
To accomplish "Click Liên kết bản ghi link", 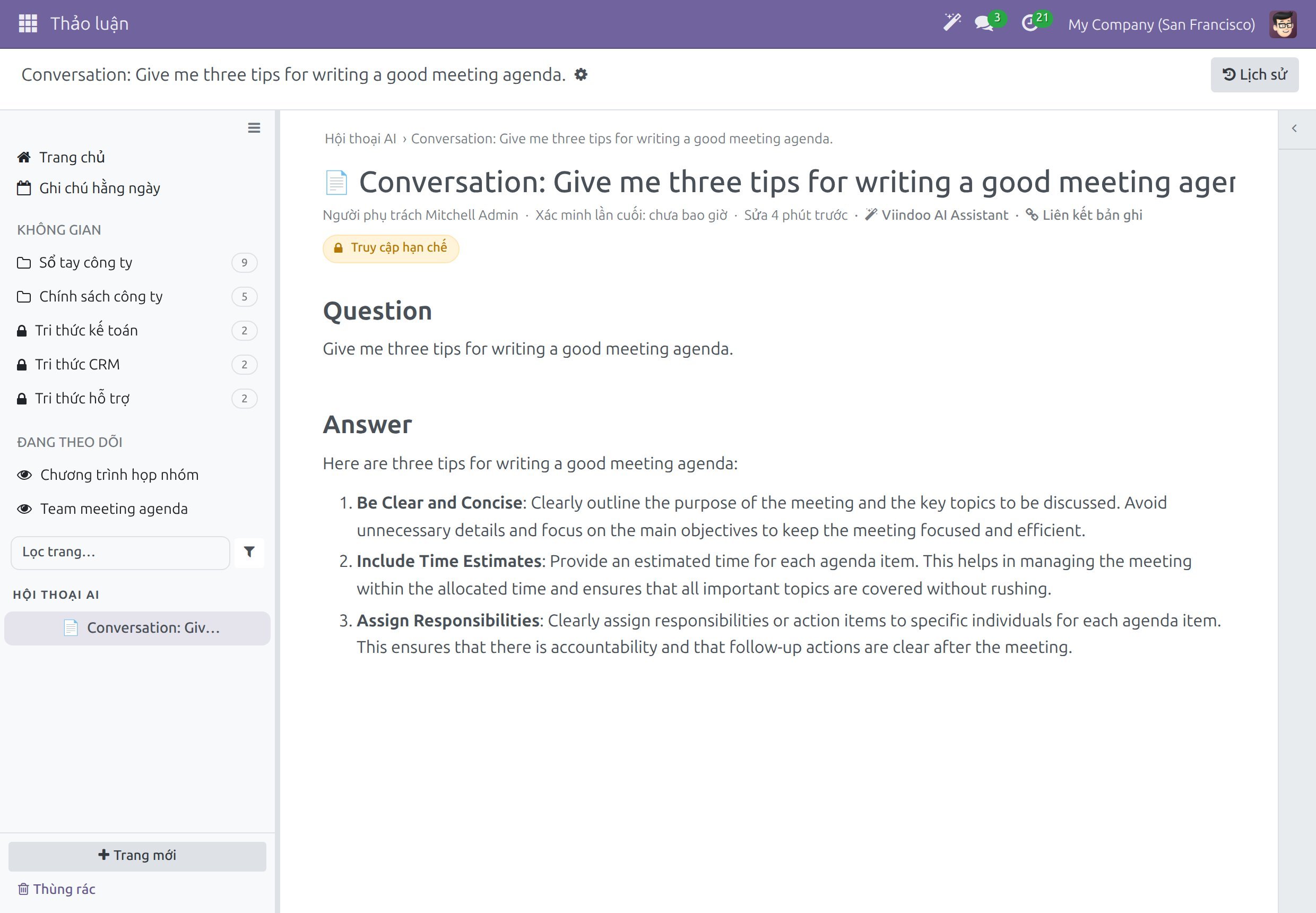I will 1084,215.
